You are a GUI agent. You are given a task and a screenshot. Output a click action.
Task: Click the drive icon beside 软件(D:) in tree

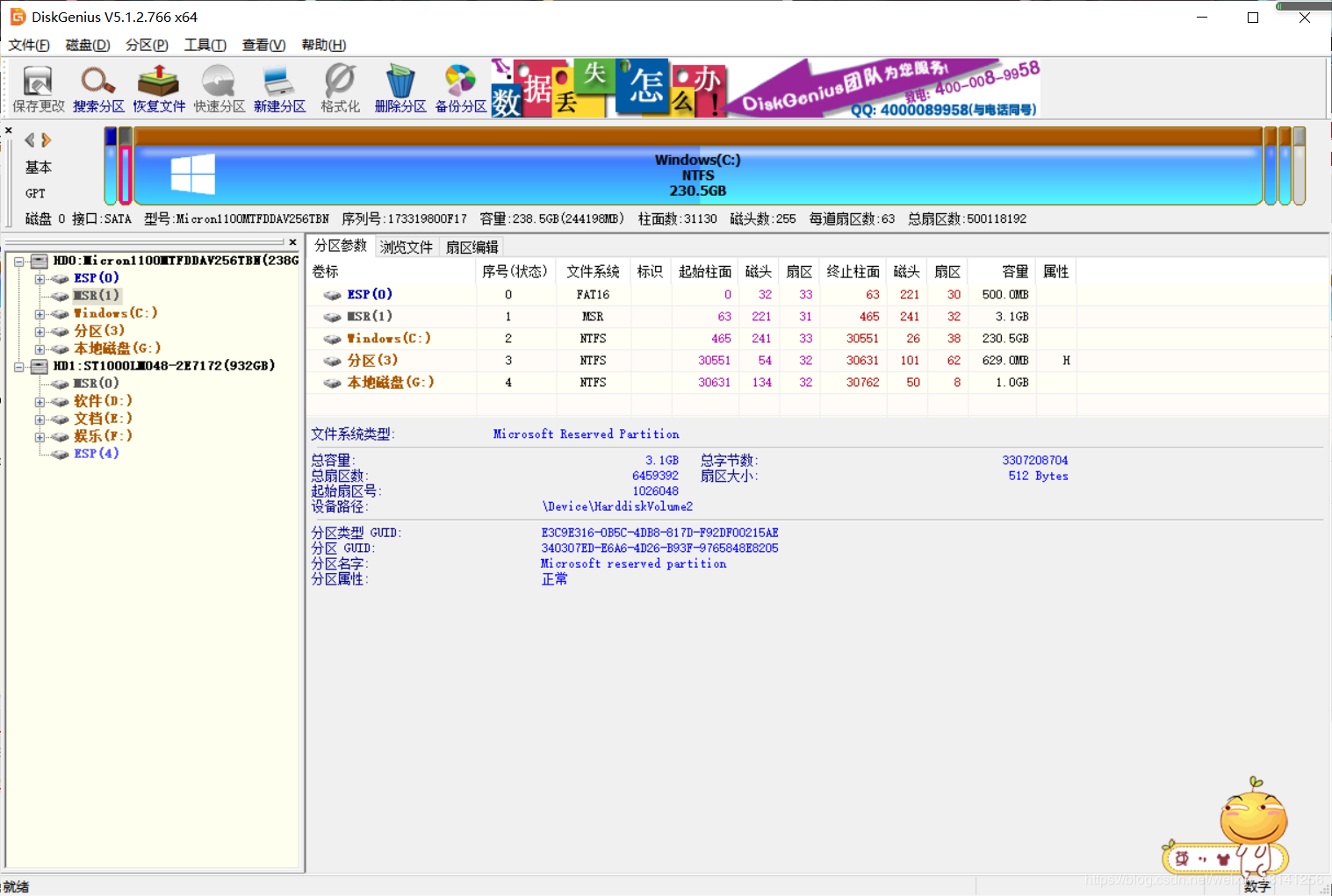[x=60, y=401]
